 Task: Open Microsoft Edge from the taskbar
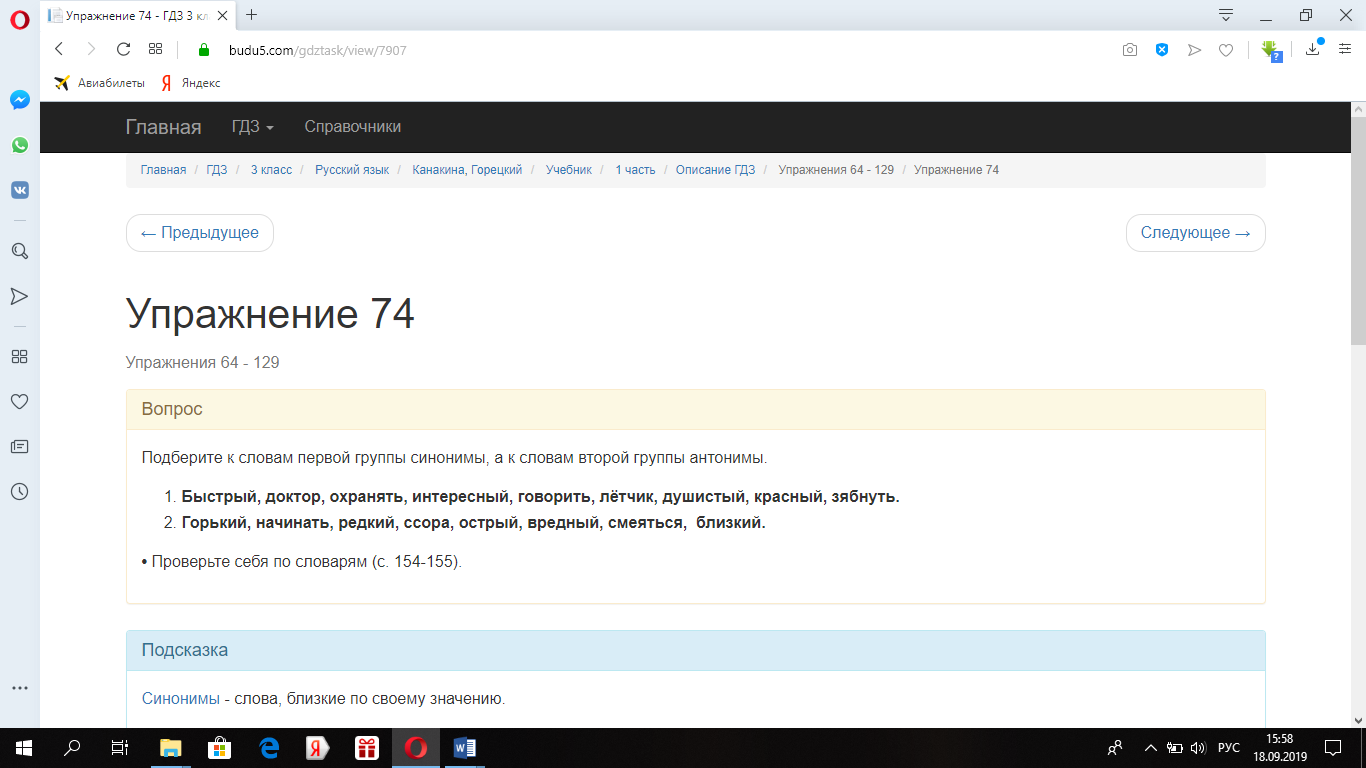click(268, 748)
